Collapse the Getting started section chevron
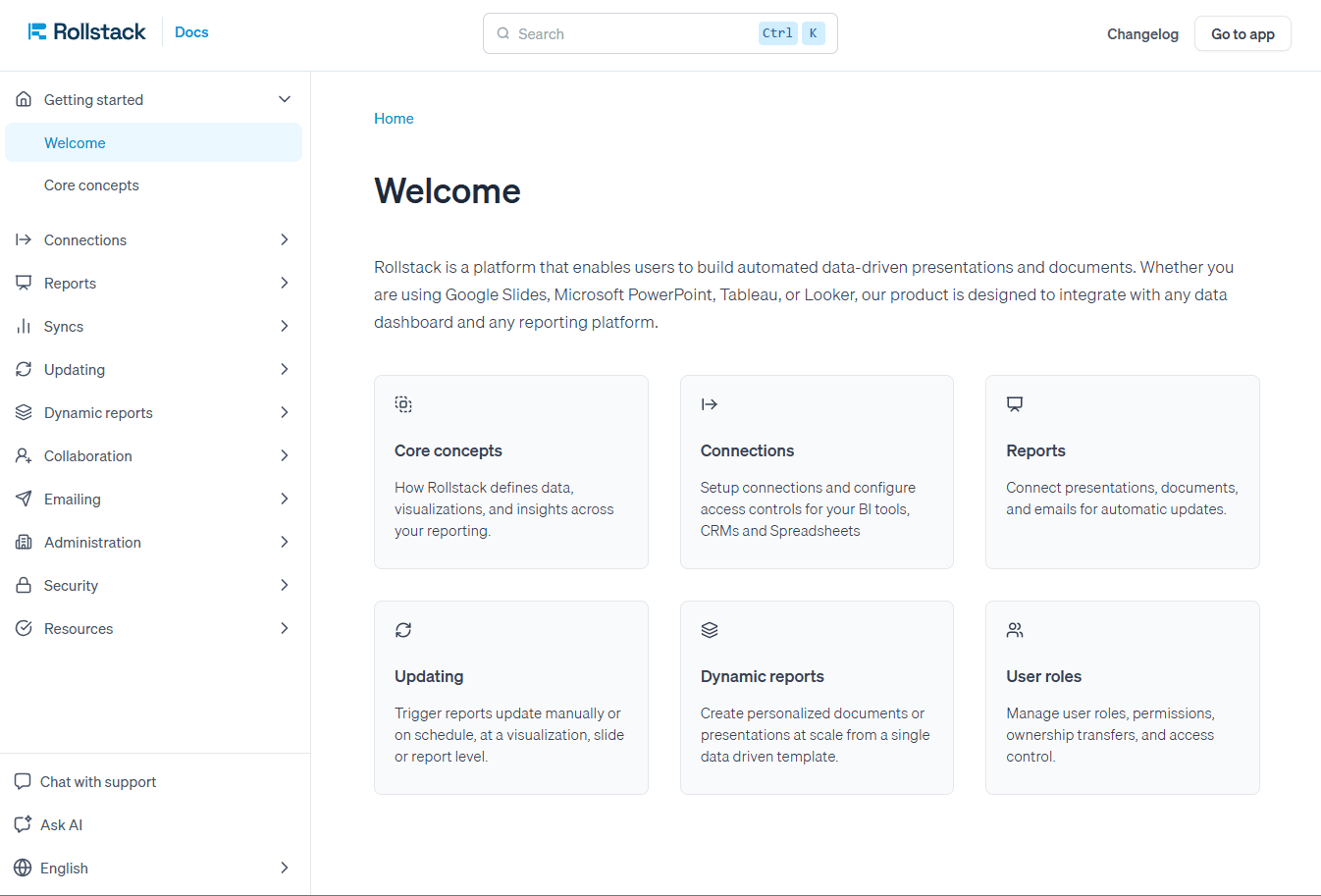Viewport: 1321px width, 896px height. pos(285,99)
